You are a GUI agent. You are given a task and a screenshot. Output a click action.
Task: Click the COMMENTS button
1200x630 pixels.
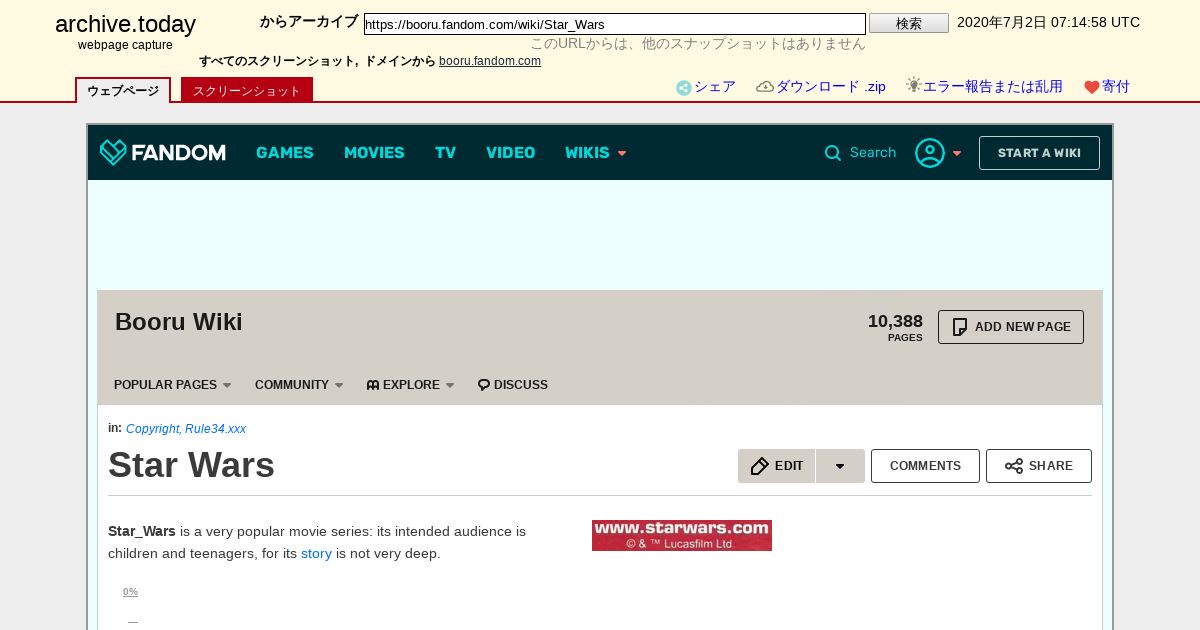(x=925, y=466)
